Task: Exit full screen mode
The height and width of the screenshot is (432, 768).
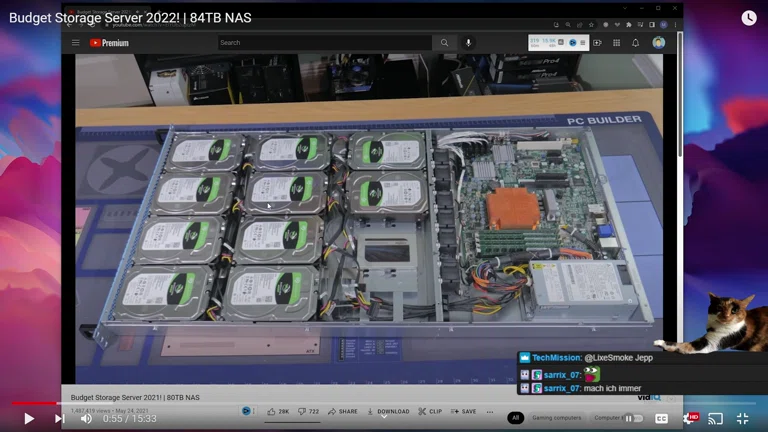Action: 743,418
